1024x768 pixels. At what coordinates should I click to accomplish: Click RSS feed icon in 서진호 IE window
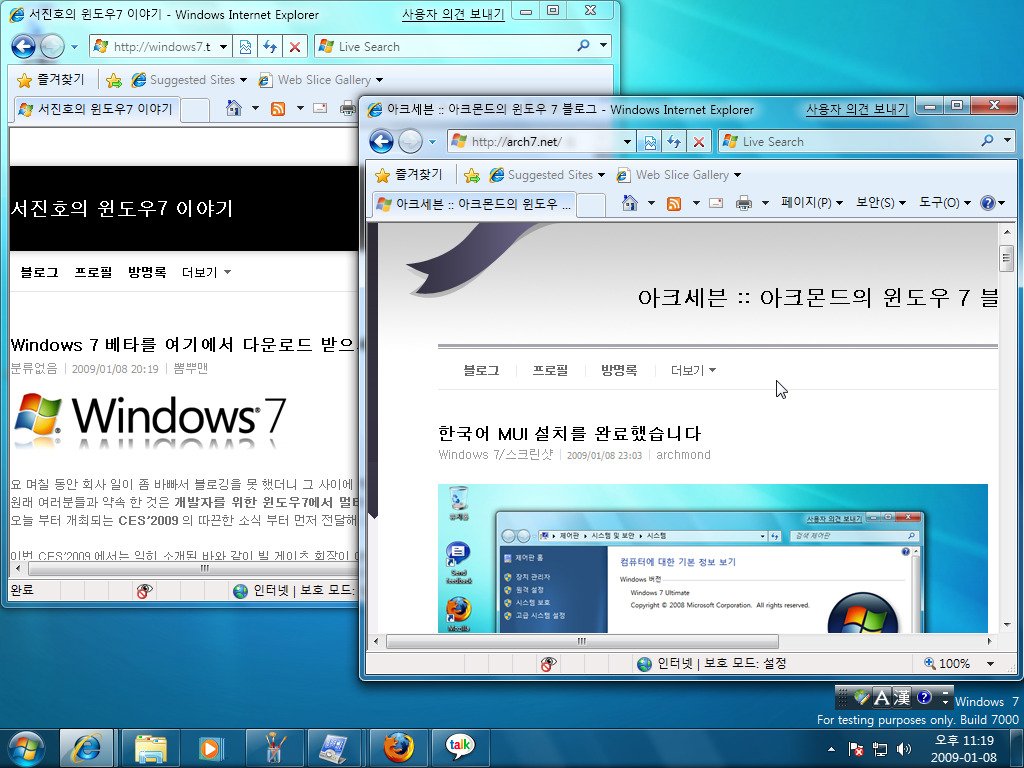click(x=278, y=108)
